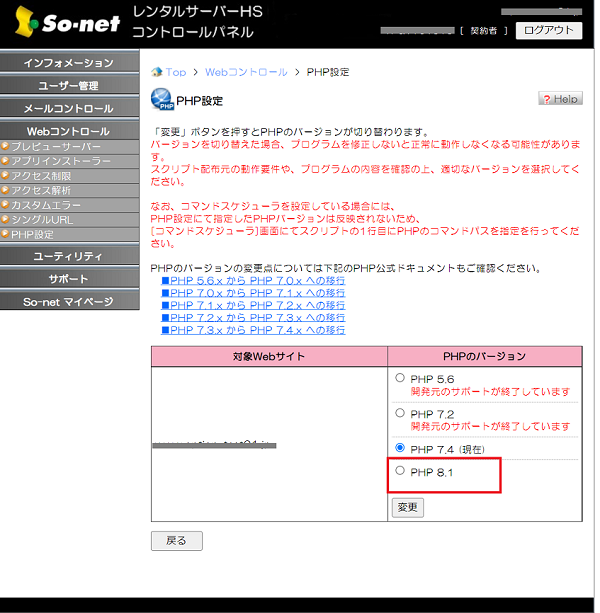Expand the ユーザー管理 sidebar section
Viewport: 600px width, 613px height.
coord(68,86)
